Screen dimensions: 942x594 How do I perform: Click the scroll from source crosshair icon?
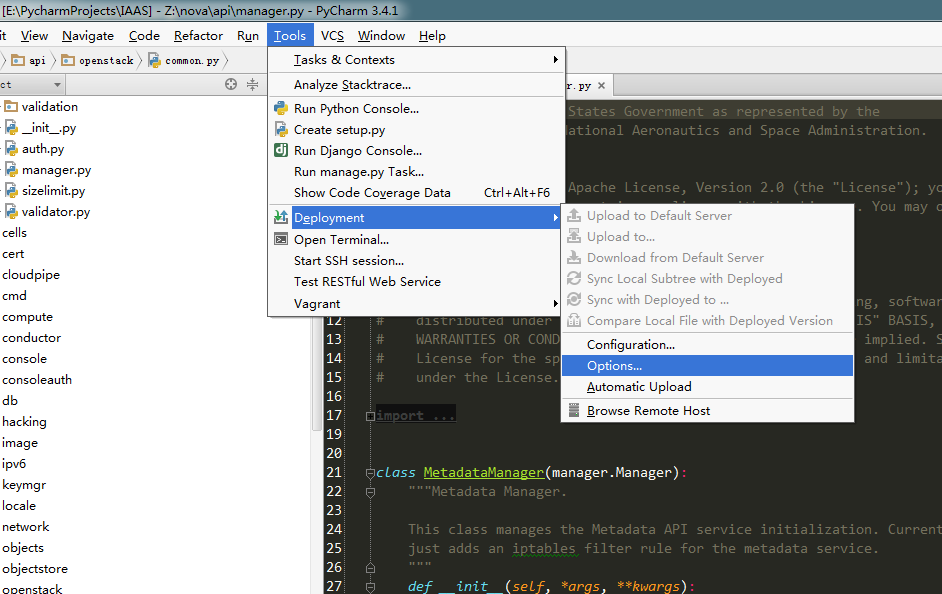[231, 84]
